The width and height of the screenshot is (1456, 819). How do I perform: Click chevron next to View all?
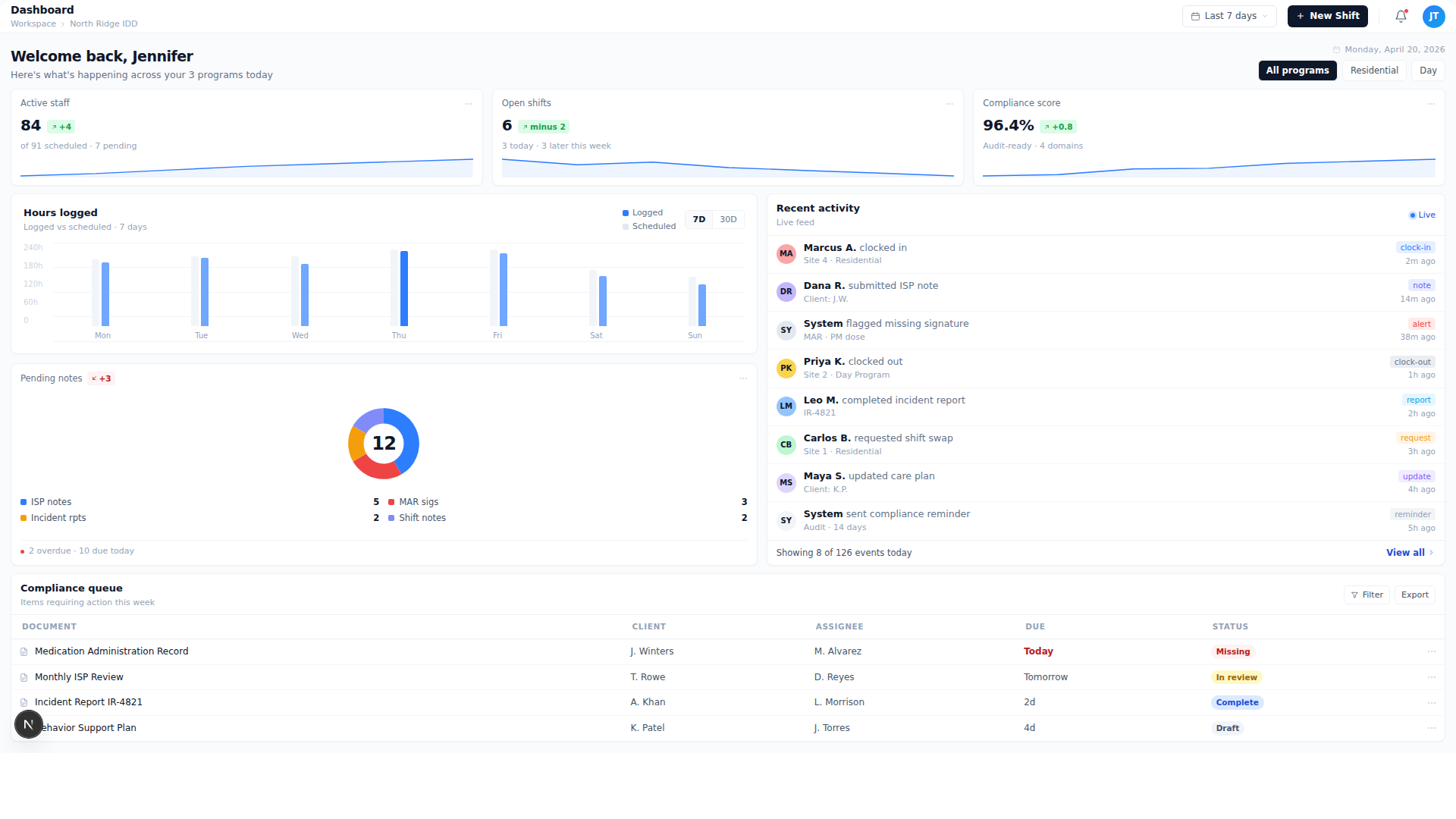(1431, 553)
